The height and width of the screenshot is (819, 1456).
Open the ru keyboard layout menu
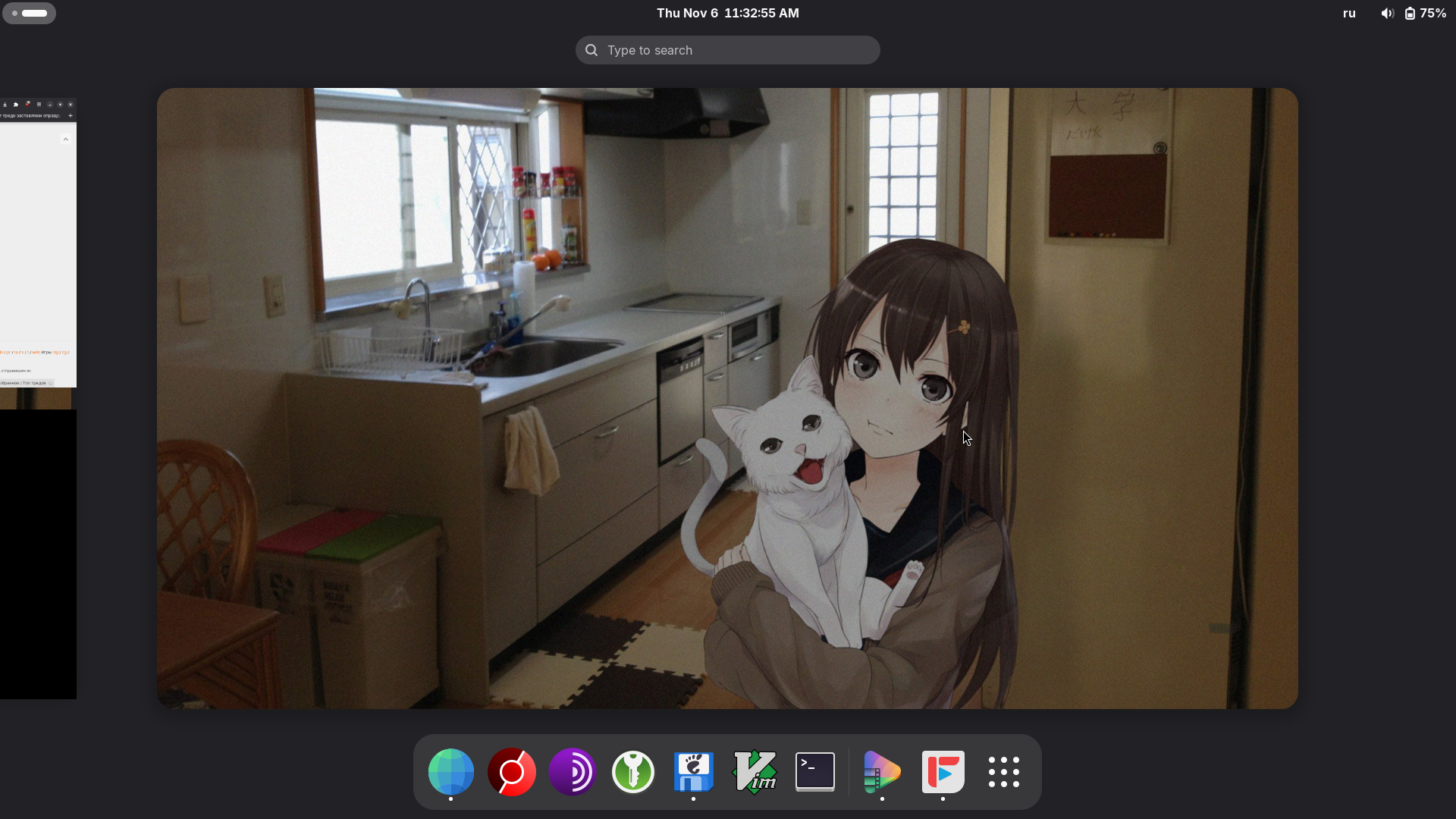[1349, 13]
